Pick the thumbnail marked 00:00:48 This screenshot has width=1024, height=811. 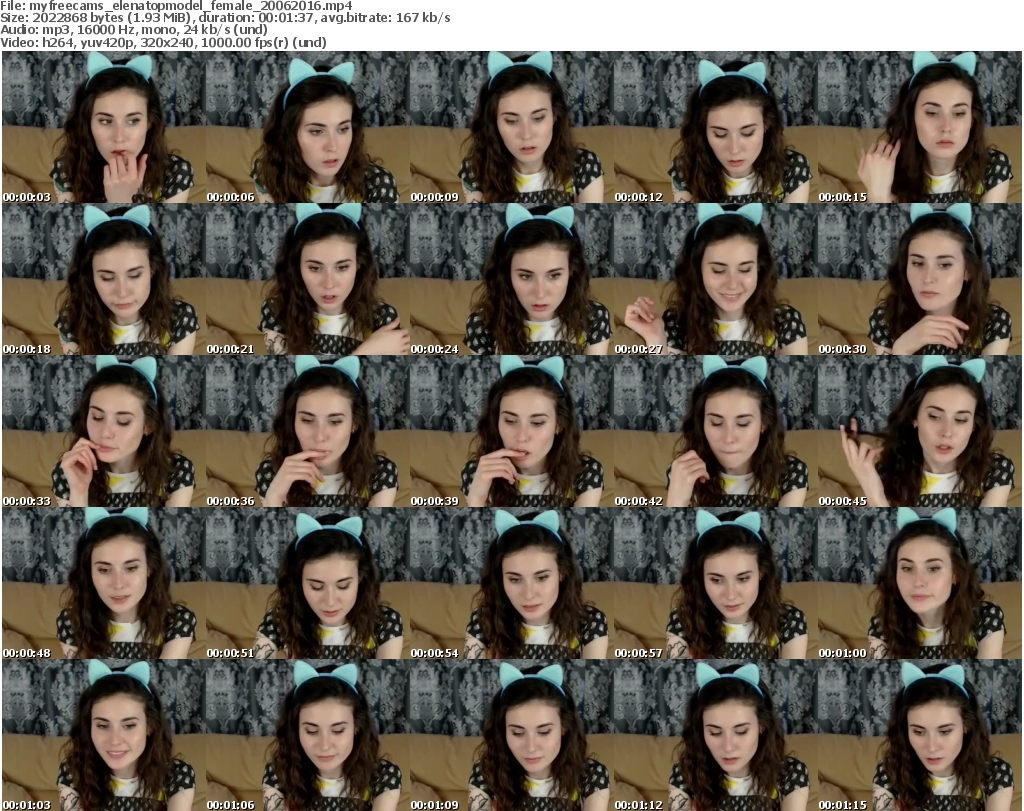pyautogui.click(x=103, y=584)
